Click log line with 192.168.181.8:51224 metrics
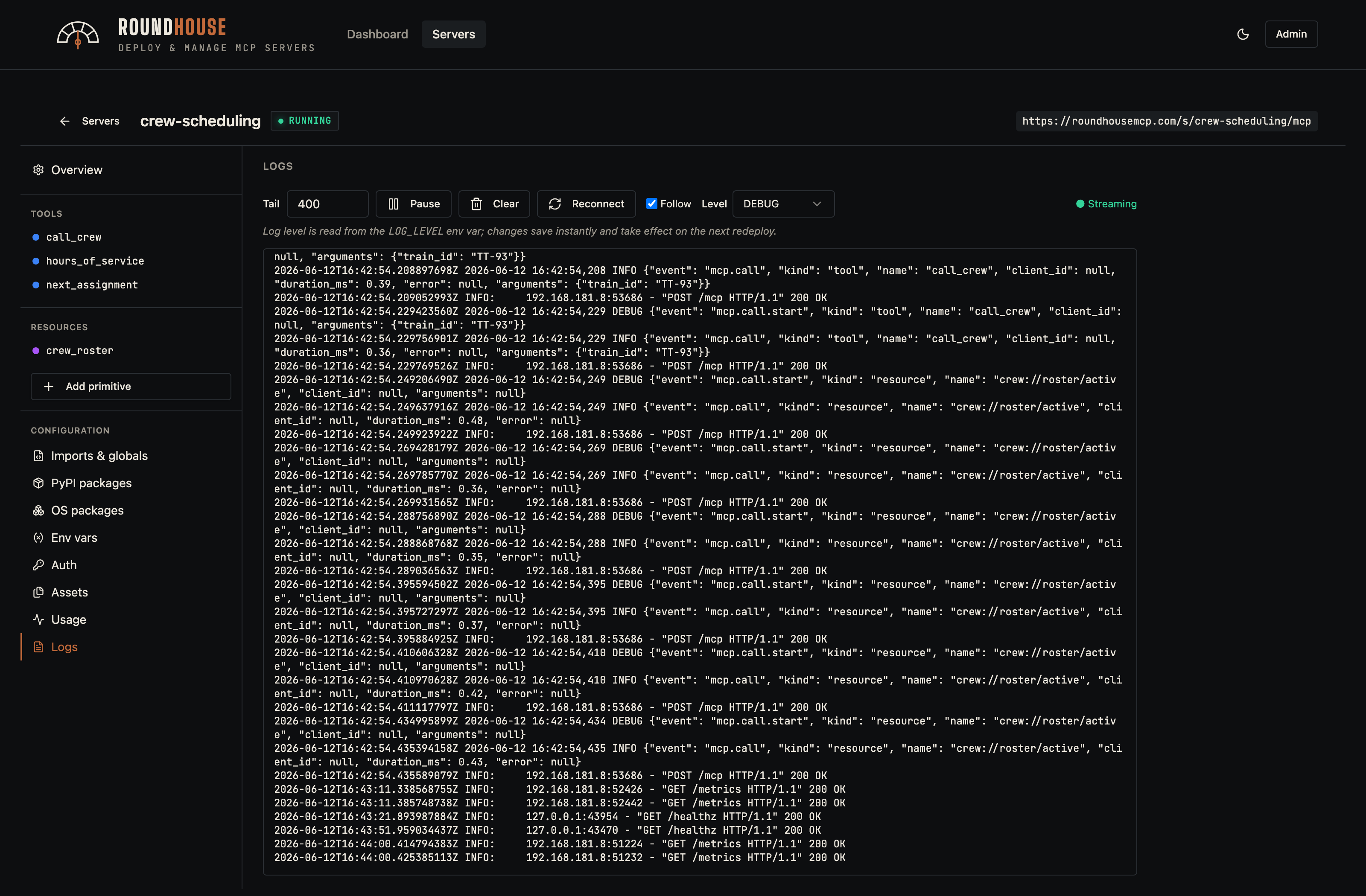Image resolution: width=1366 pixels, height=896 pixels. pos(560,844)
